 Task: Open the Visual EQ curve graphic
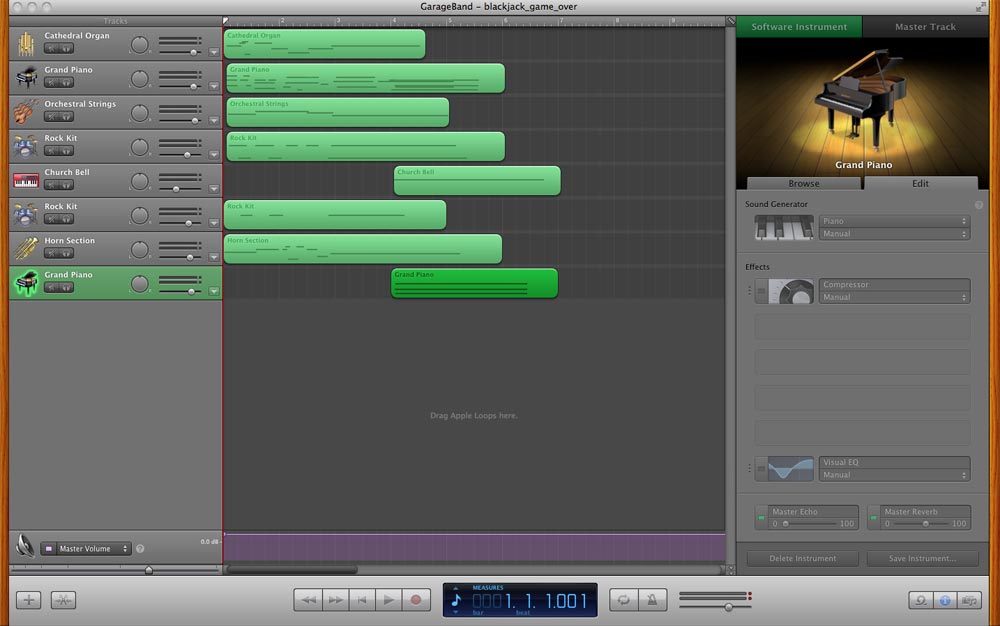[x=791, y=469]
